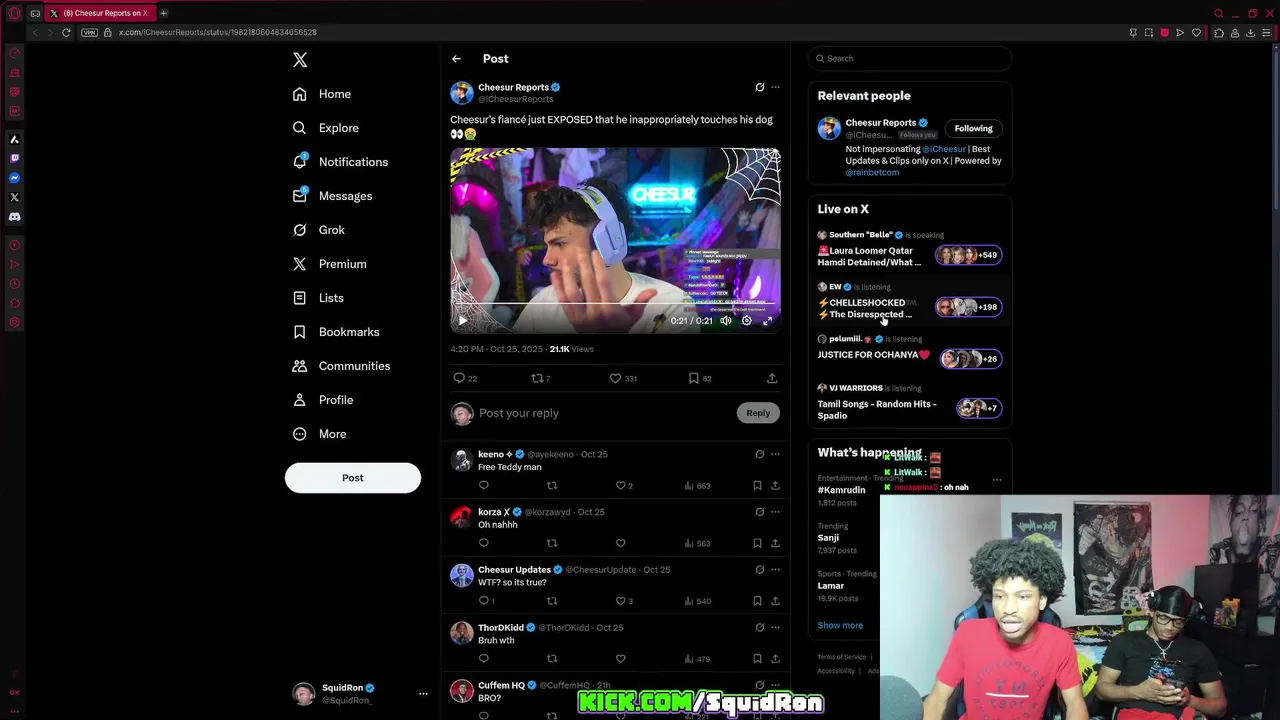Open SquidRon account options menu

coord(423,693)
